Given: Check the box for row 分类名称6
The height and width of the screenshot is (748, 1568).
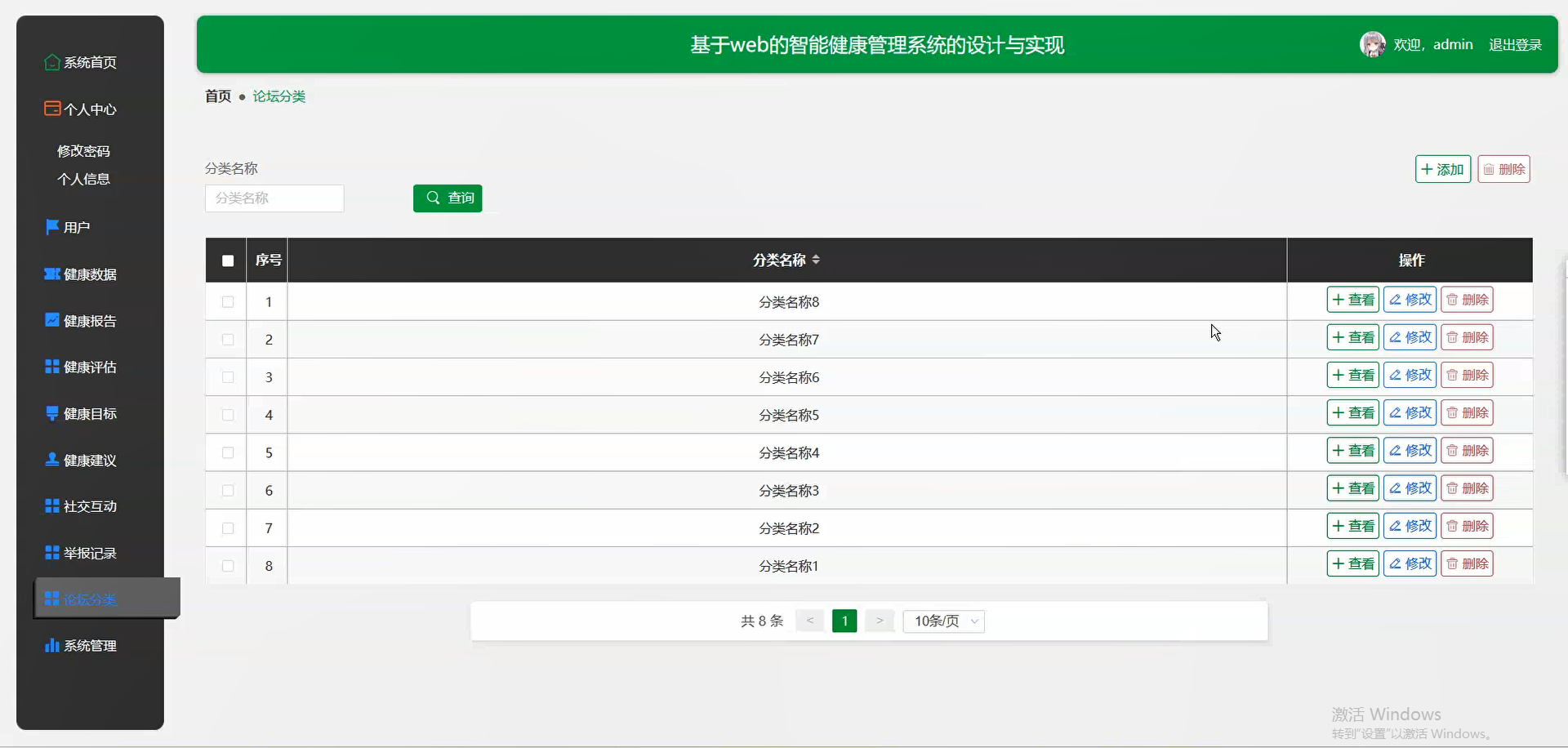Looking at the screenshot, I should (x=228, y=376).
